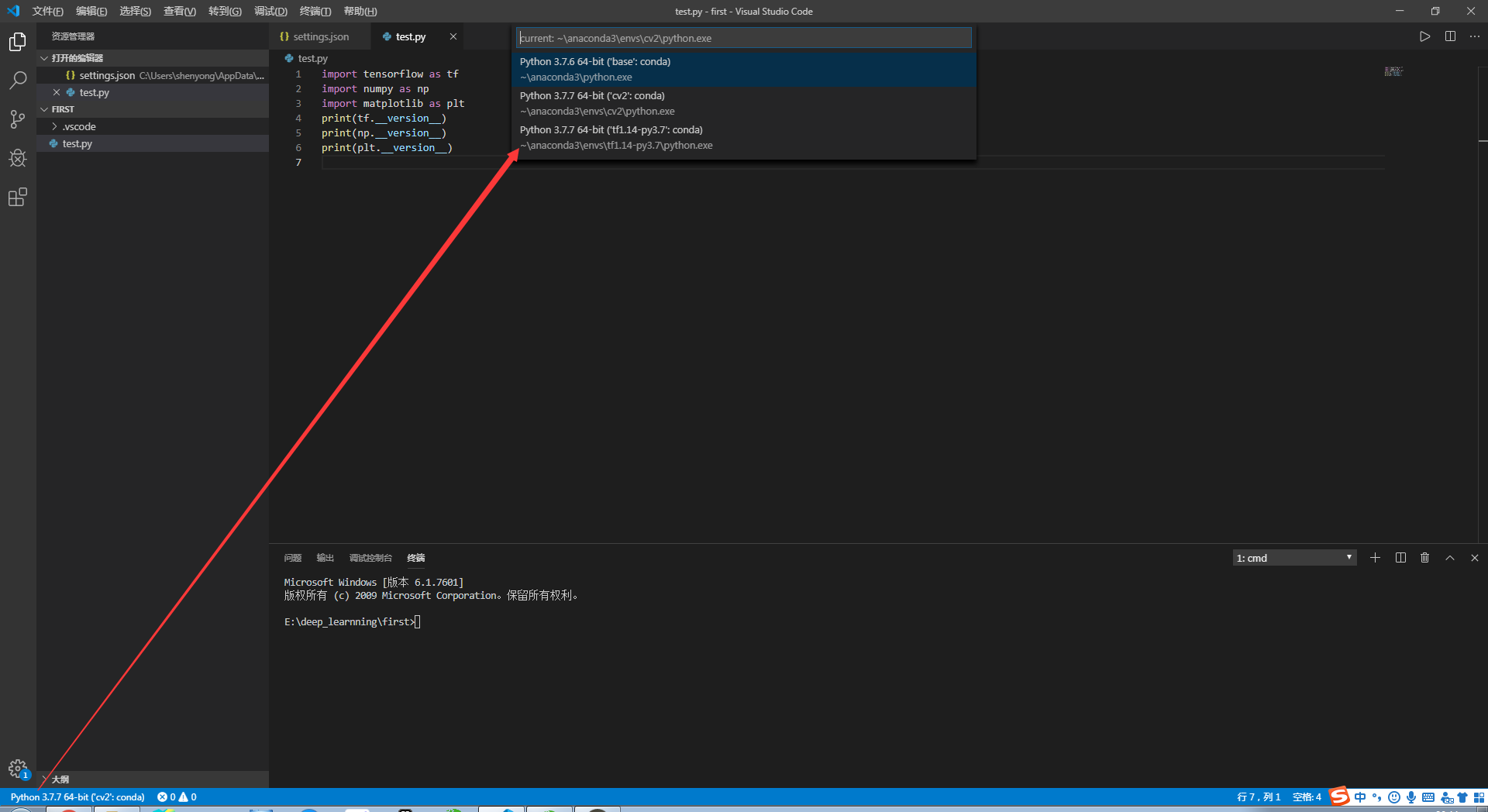Viewport: 1488px width, 812px height.
Task: Open the Extensions view
Action: click(18, 197)
